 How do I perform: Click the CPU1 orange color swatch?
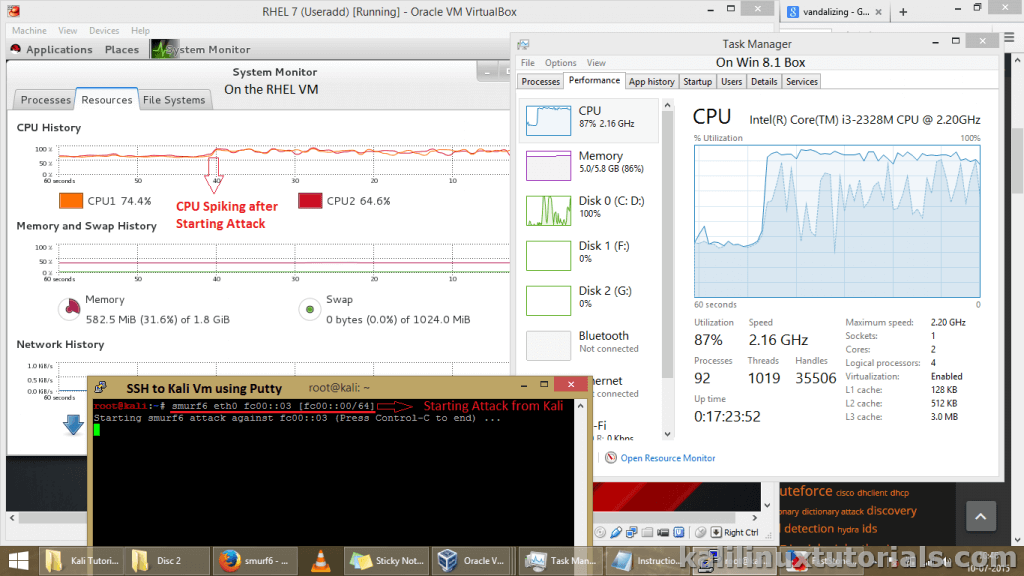click(71, 201)
